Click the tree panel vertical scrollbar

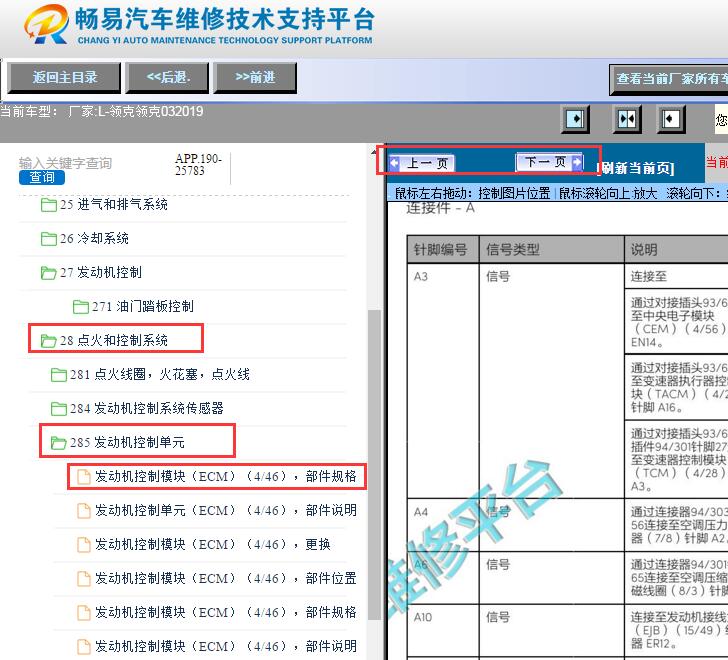[374, 464]
